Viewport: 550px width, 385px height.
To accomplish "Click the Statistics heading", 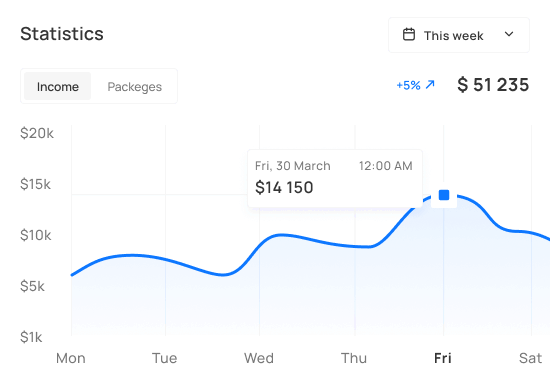I will click(x=62, y=34).
